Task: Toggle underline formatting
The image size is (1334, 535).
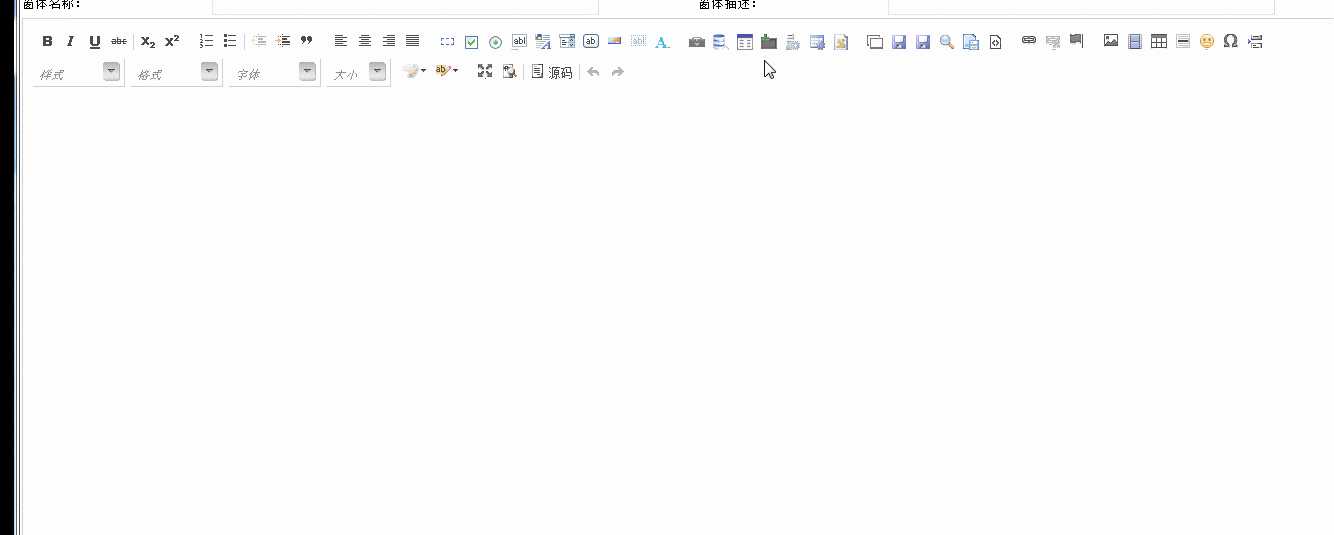Action: coord(95,42)
